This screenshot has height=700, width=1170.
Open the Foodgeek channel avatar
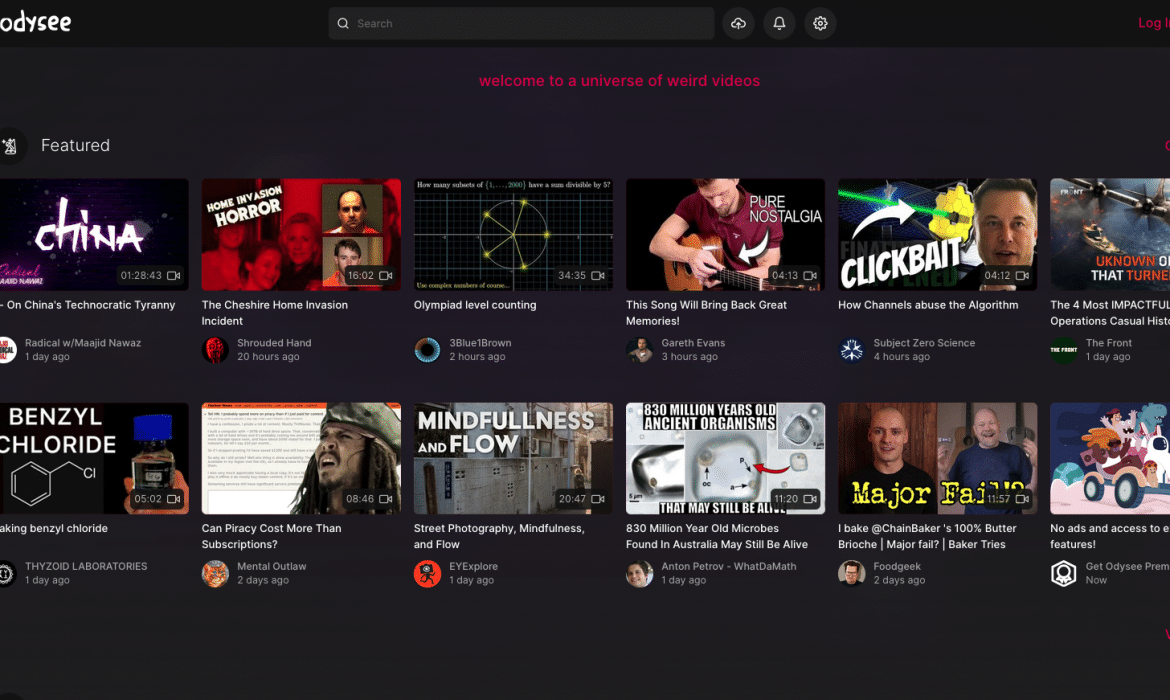(851, 574)
